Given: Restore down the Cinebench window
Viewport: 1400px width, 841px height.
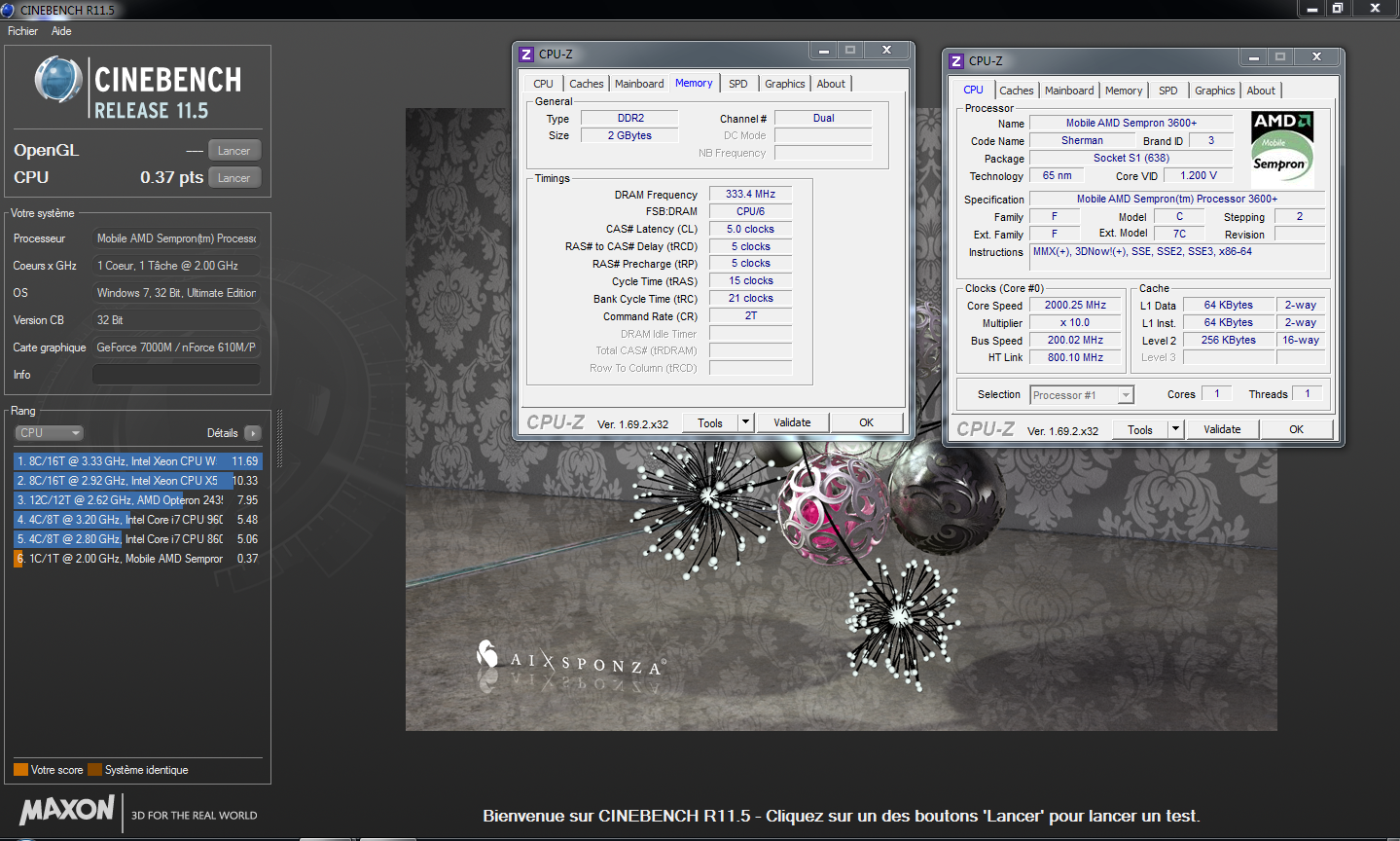Looking at the screenshot, I should (x=1339, y=9).
